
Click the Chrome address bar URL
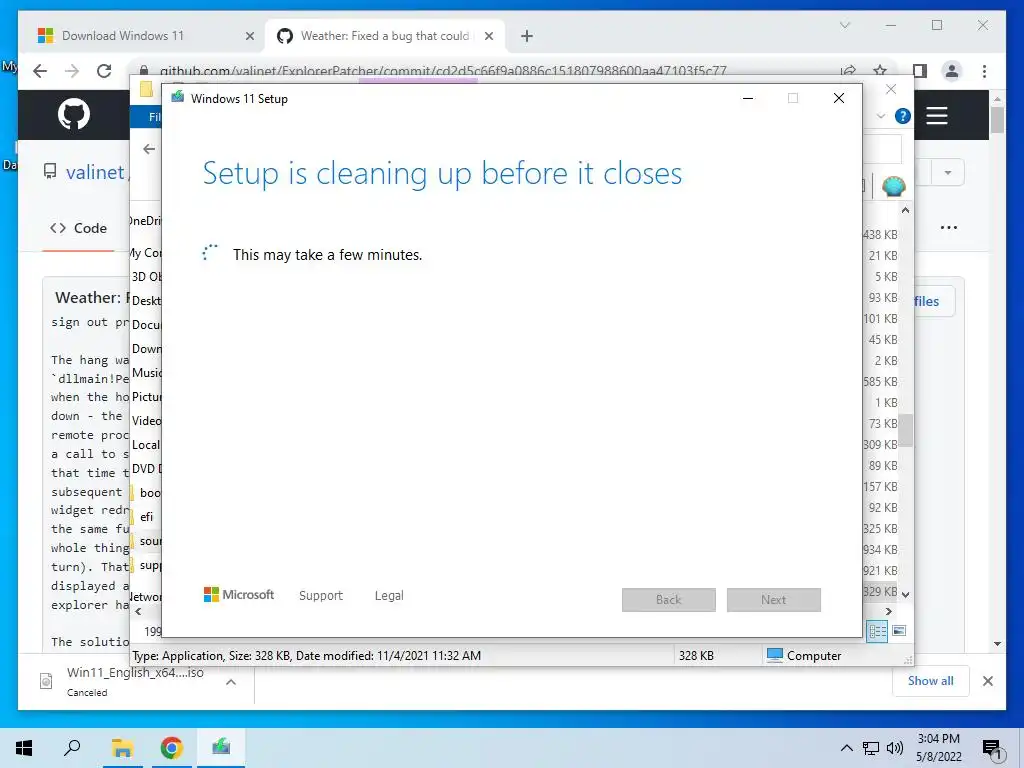coord(443,71)
